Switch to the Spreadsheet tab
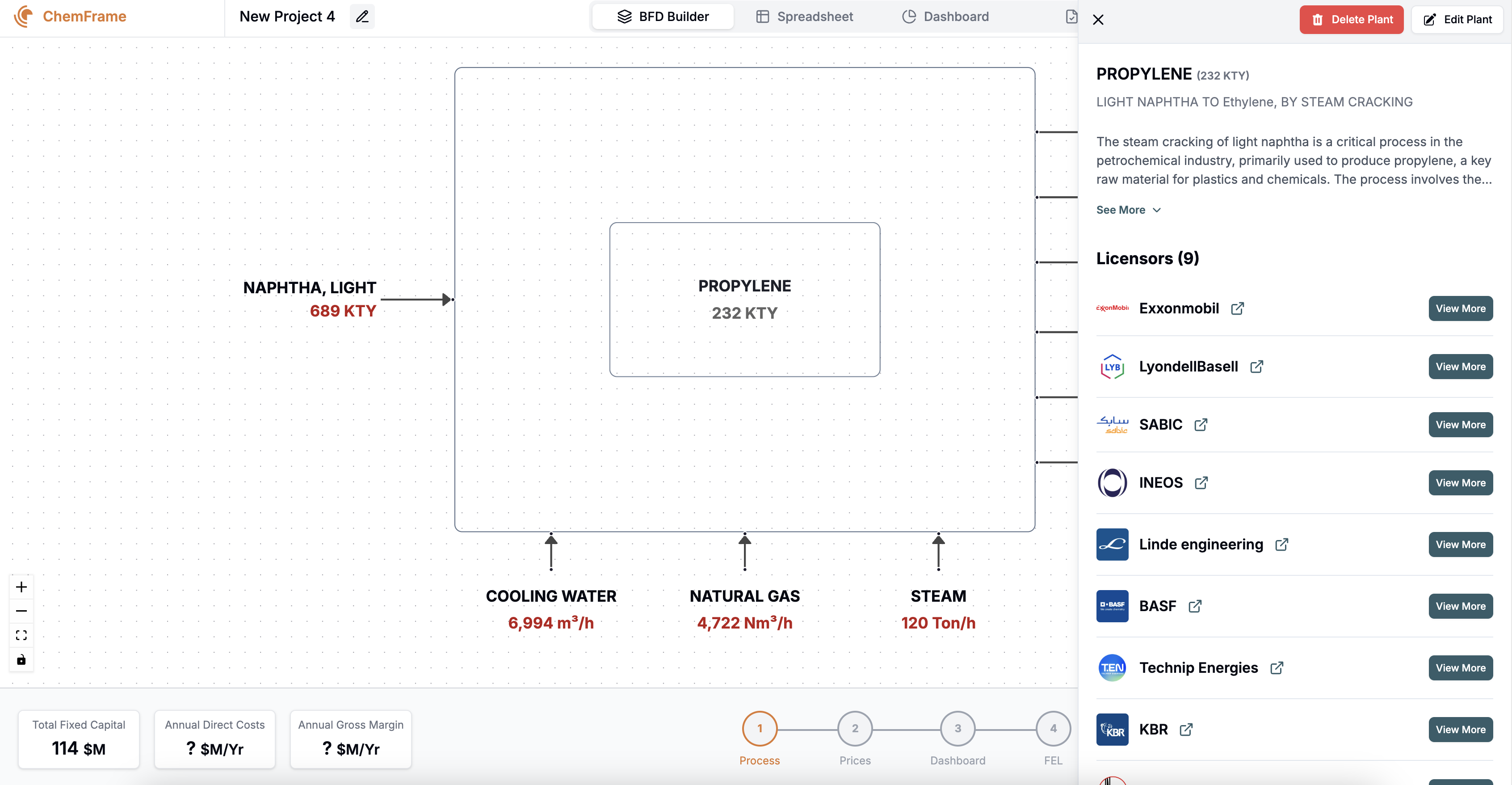1512x785 pixels. click(804, 17)
